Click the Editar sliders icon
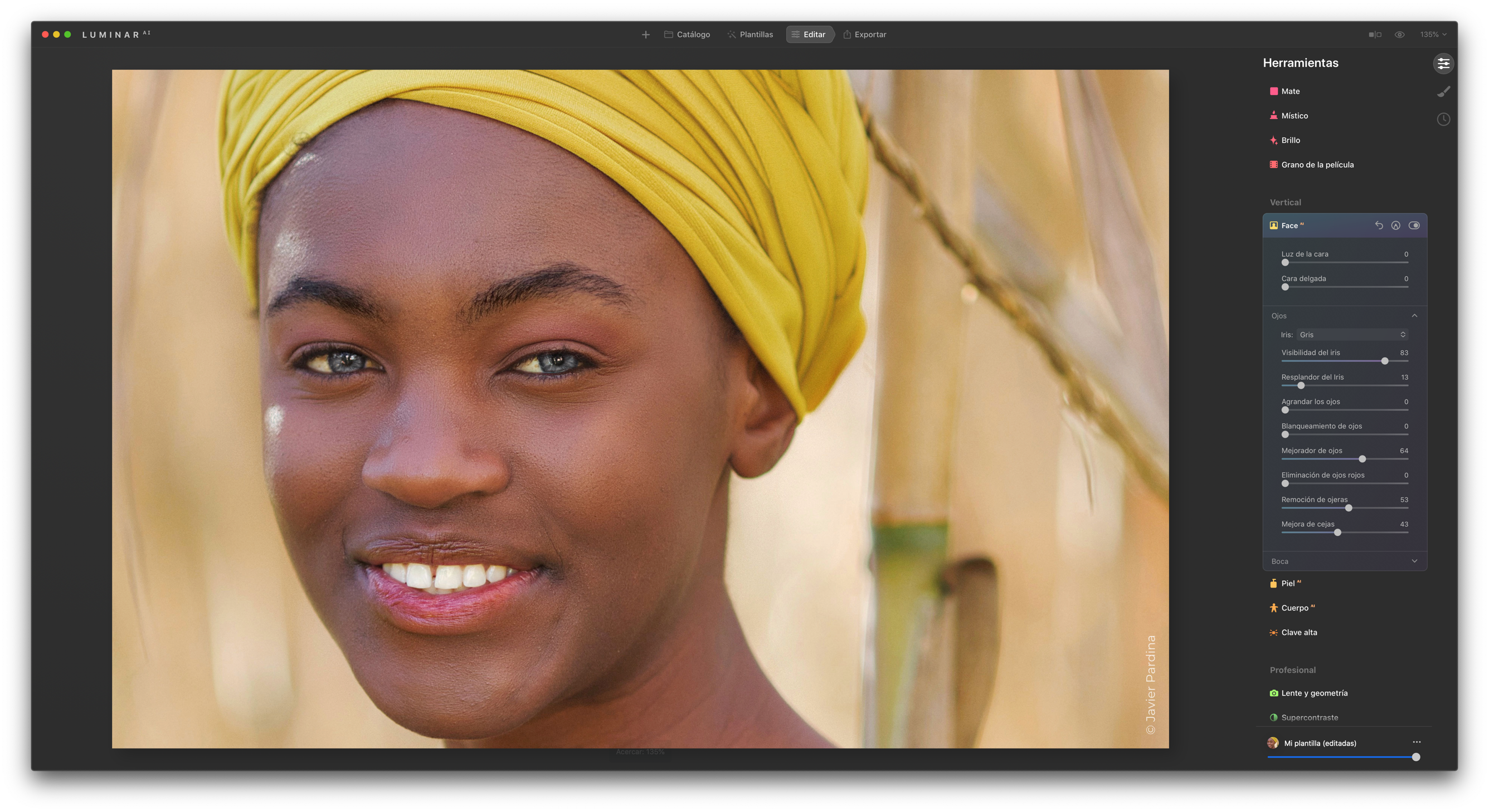Screen dimensions: 1489x812 (x=795, y=35)
